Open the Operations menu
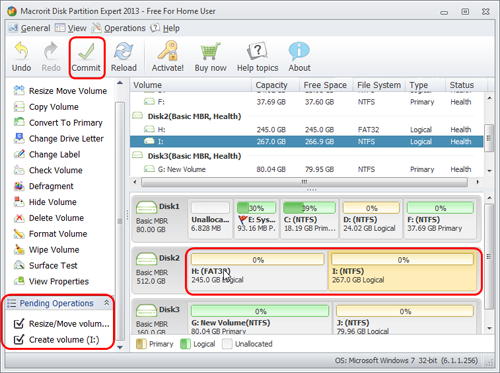500x373 pixels. pos(119,28)
